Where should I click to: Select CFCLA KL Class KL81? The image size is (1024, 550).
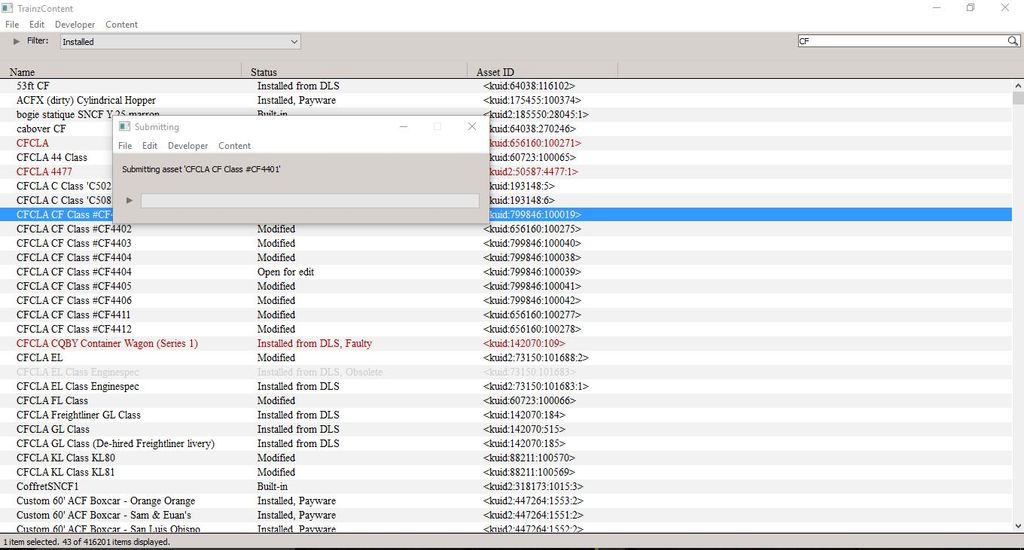pos(506,472)
